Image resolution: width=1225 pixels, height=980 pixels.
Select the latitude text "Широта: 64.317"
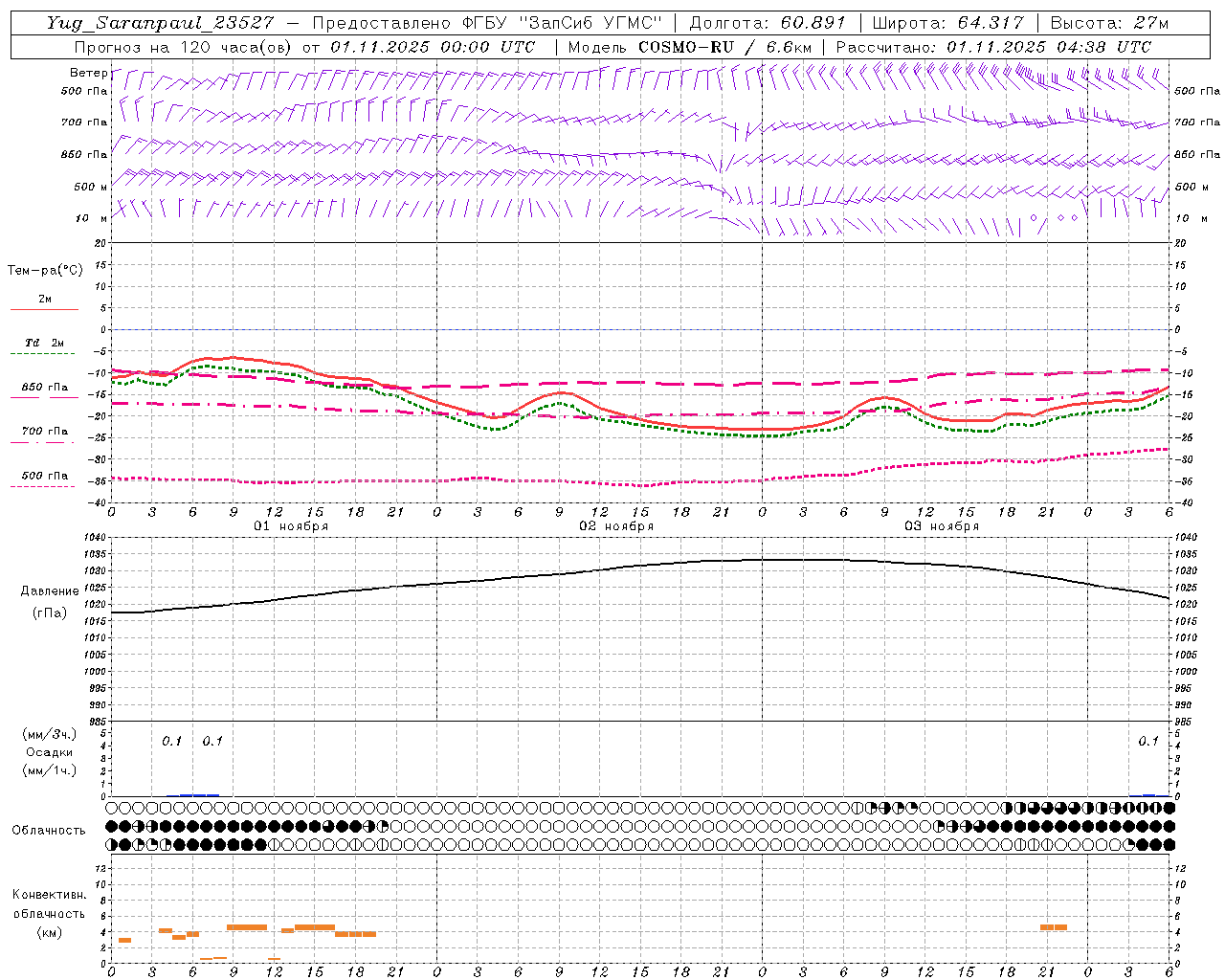click(x=948, y=23)
